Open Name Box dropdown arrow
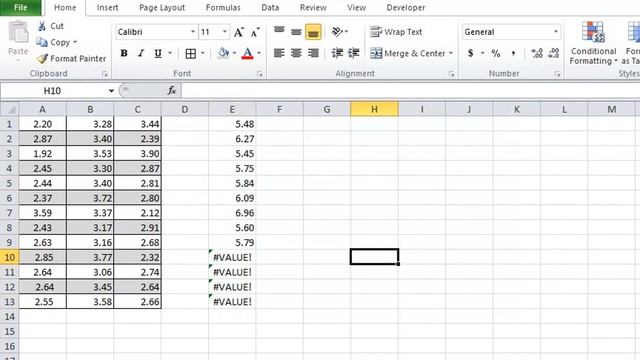Screen dimensions: 640x360 [111, 91]
